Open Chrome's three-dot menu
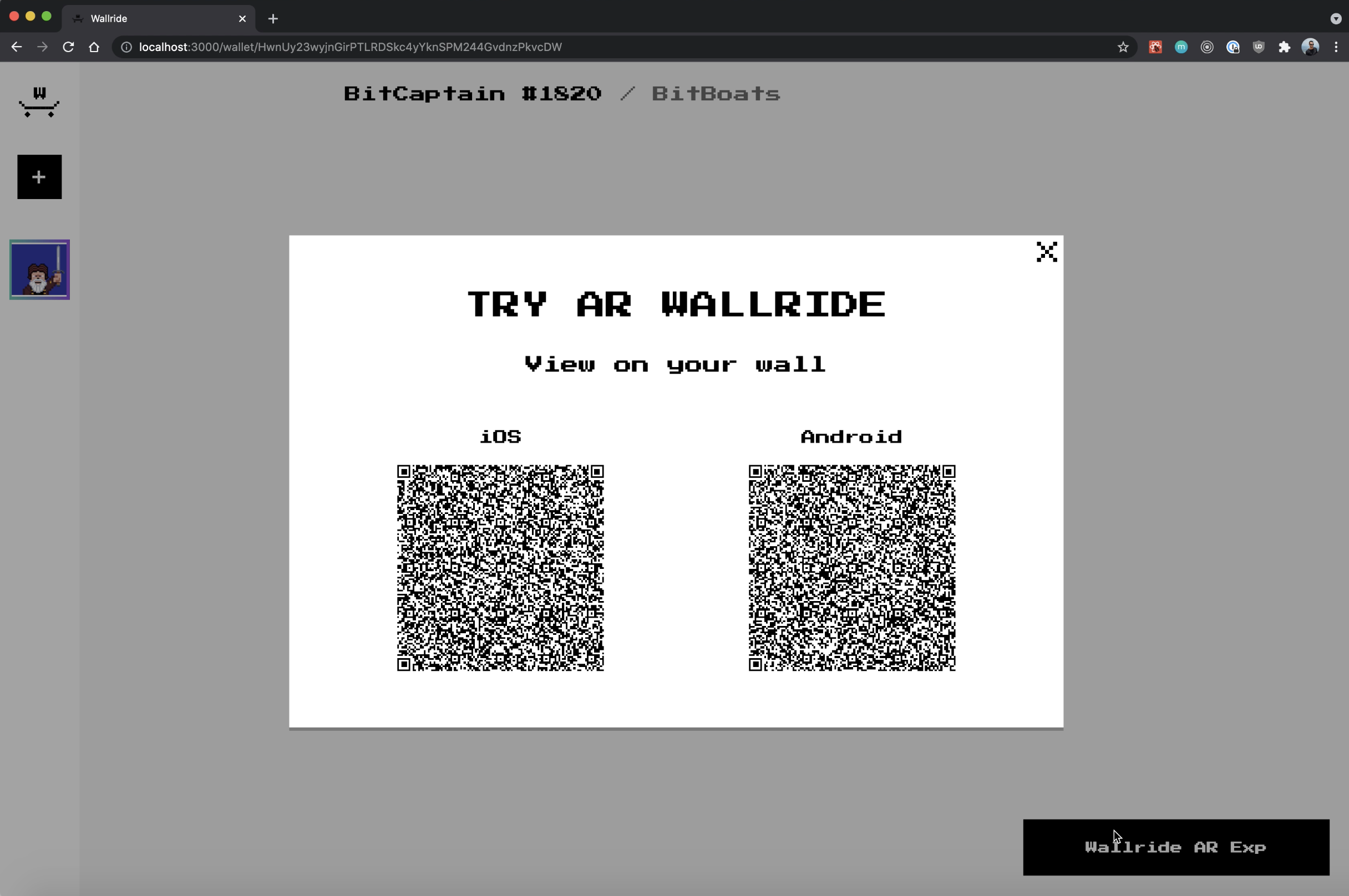The image size is (1349, 896). click(x=1336, y=48)
